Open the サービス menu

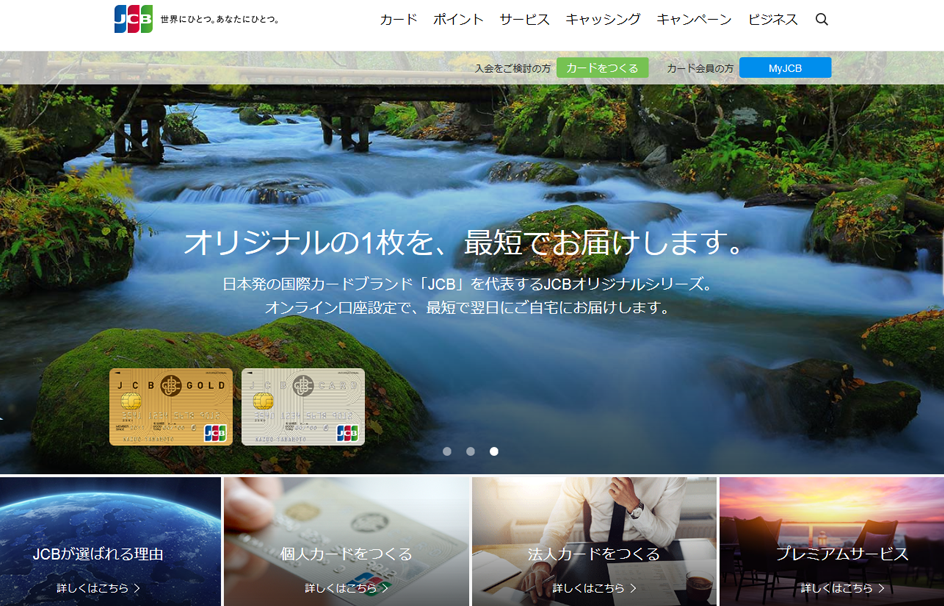pyautogui.click(x=524, y=19)
